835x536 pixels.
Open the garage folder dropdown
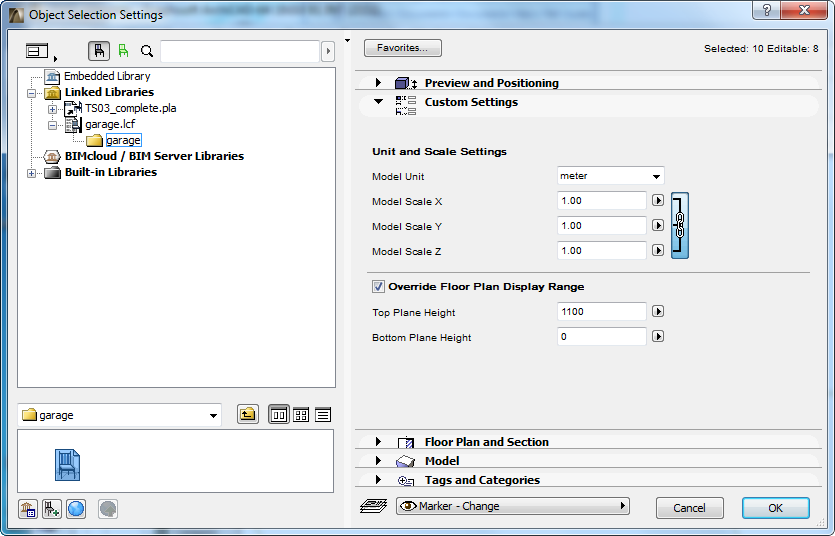tap(120, 415)
